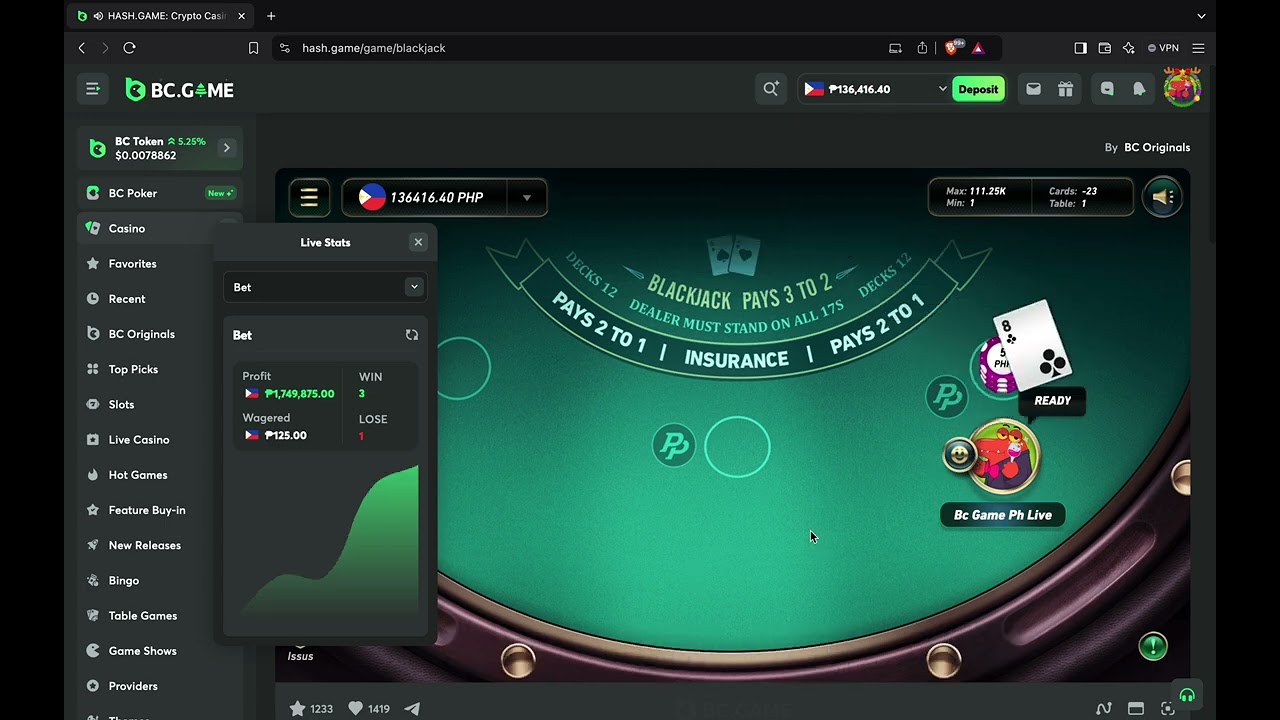Click the green exclamation info icon
This screenshot has width=1280, height=720.
coord(1153,646)
